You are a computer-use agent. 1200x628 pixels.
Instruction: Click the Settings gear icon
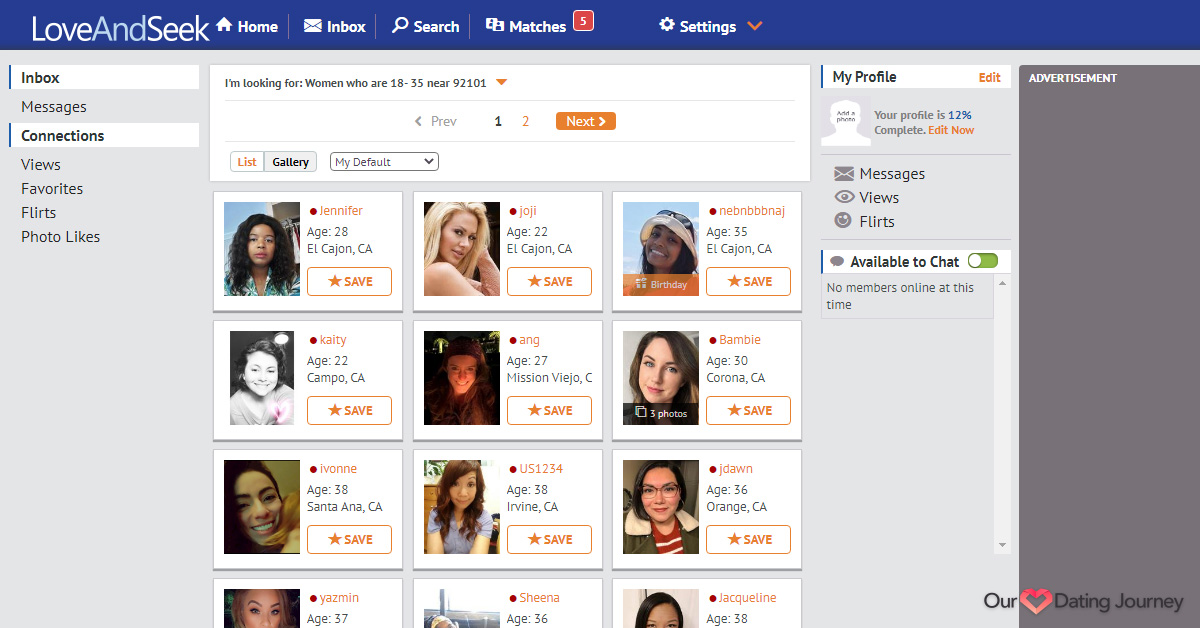coord(667,26)
